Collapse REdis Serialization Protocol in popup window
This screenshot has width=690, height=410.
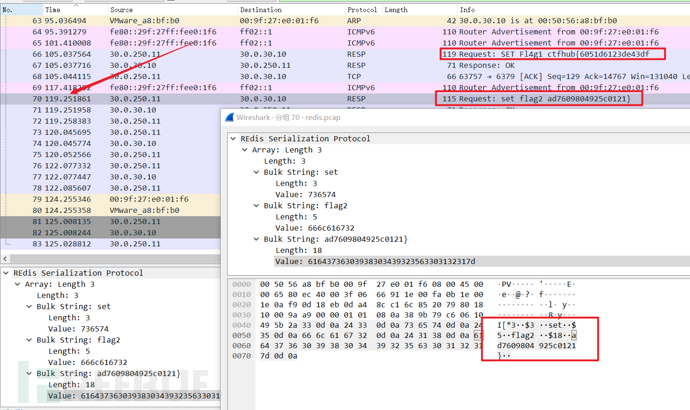pyautogui.click(x=234, y=139)
